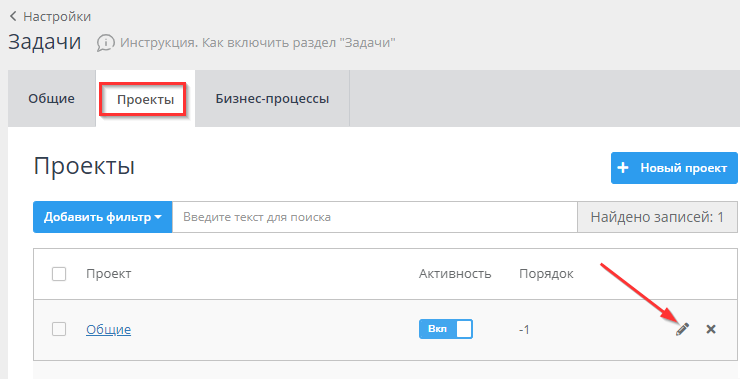The height and width of the screenshot is (379, 740).
Task: Click the order value -1
Action: tap(524, 329)
